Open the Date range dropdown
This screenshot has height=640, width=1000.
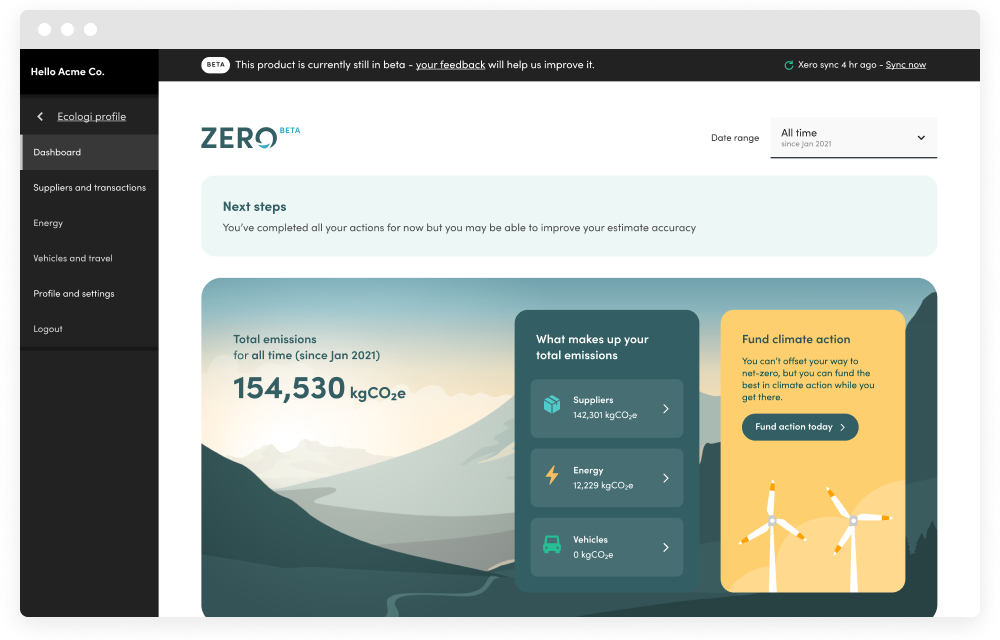pos(853,138)
